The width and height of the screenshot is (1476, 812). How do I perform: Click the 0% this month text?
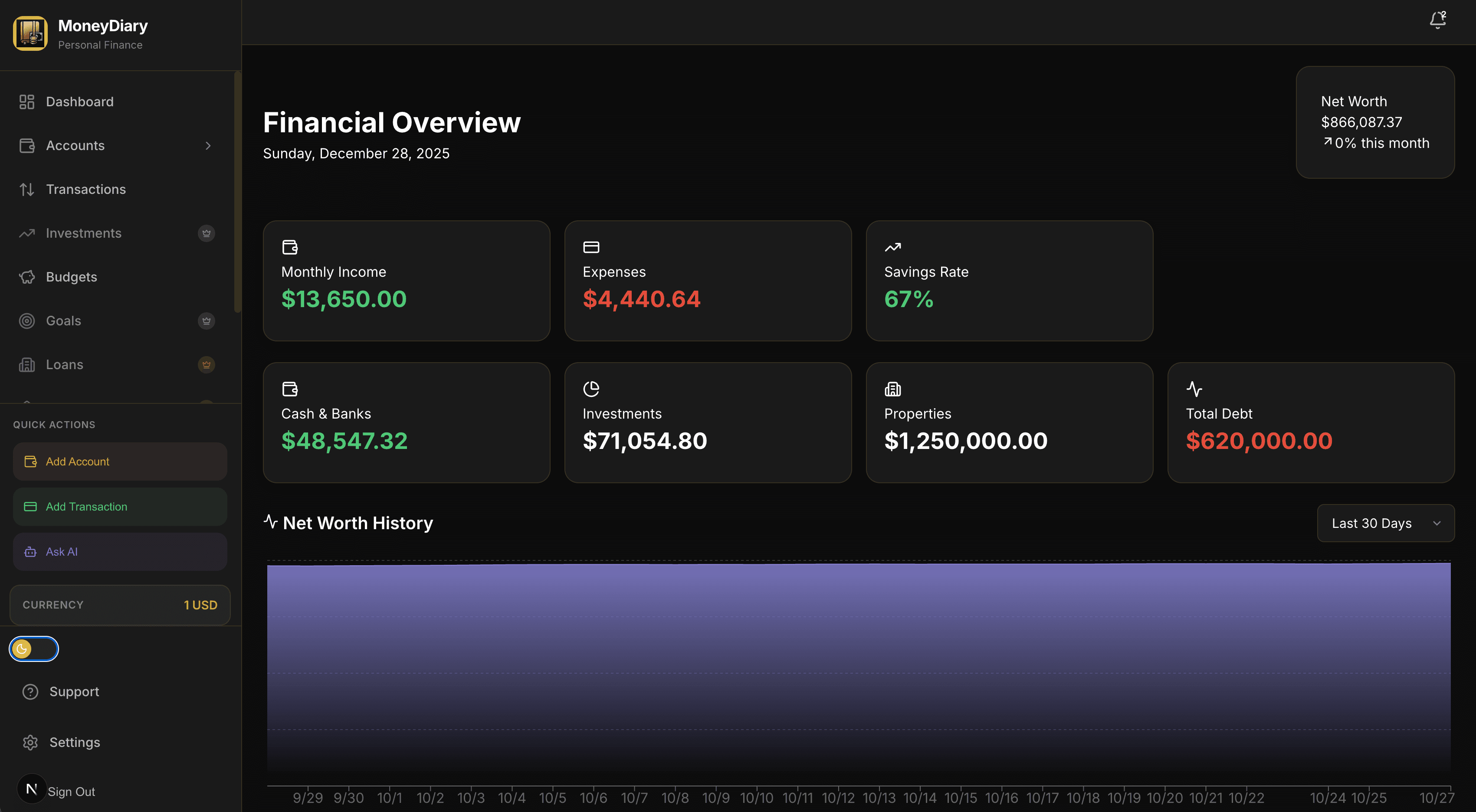[x=1381, y=143]
